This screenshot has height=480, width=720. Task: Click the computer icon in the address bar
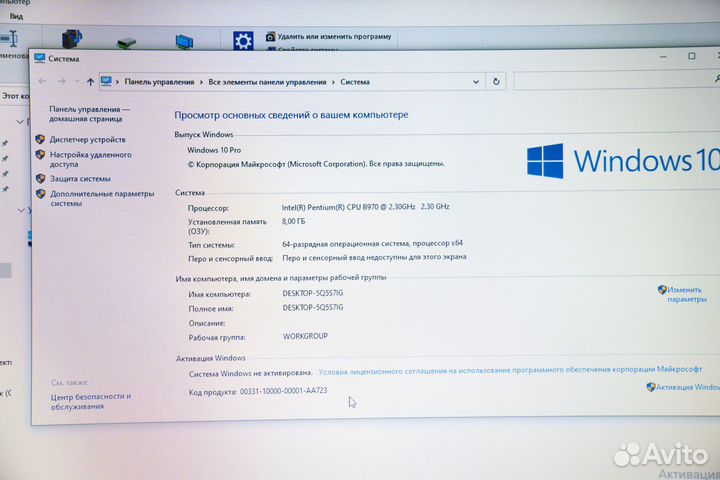[x=106, y=81]
